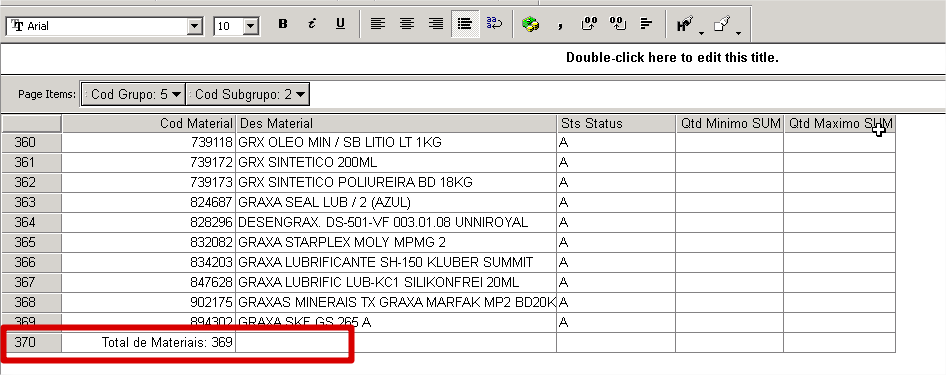Decrease decimal places

pyautogui.click(x=617, y=24)
